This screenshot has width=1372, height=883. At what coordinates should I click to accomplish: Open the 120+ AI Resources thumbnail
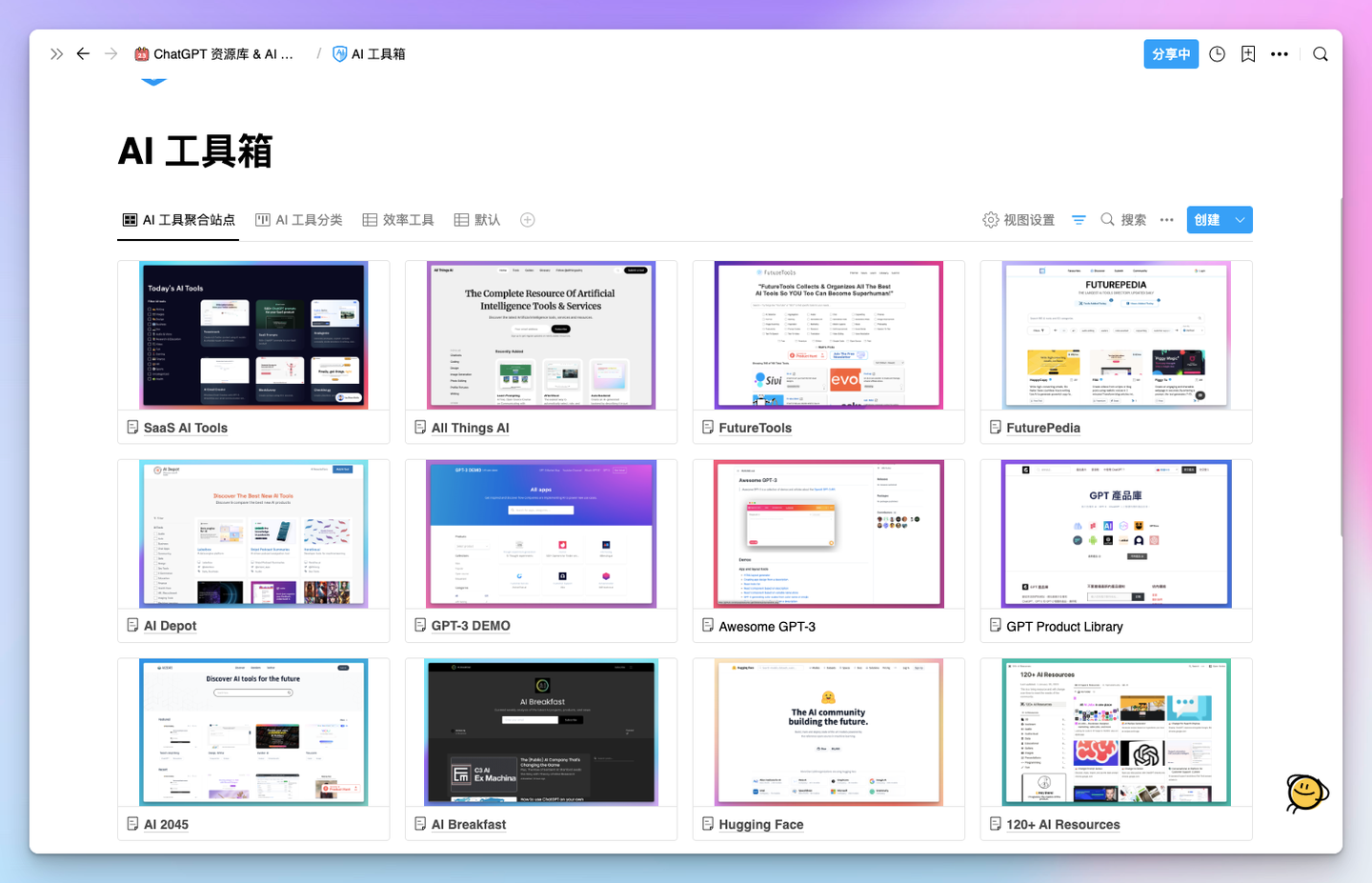[1117, 732]
